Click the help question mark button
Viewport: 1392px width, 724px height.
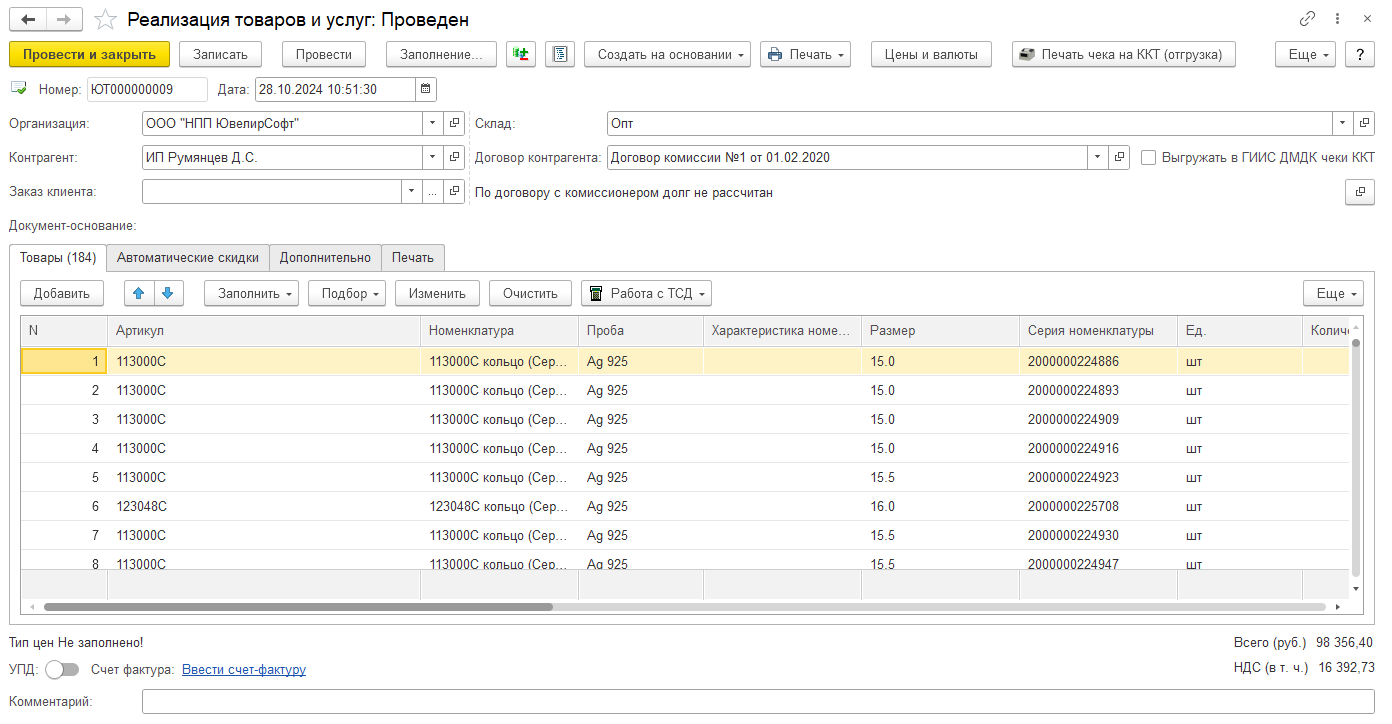click(x=1360, y=54)
